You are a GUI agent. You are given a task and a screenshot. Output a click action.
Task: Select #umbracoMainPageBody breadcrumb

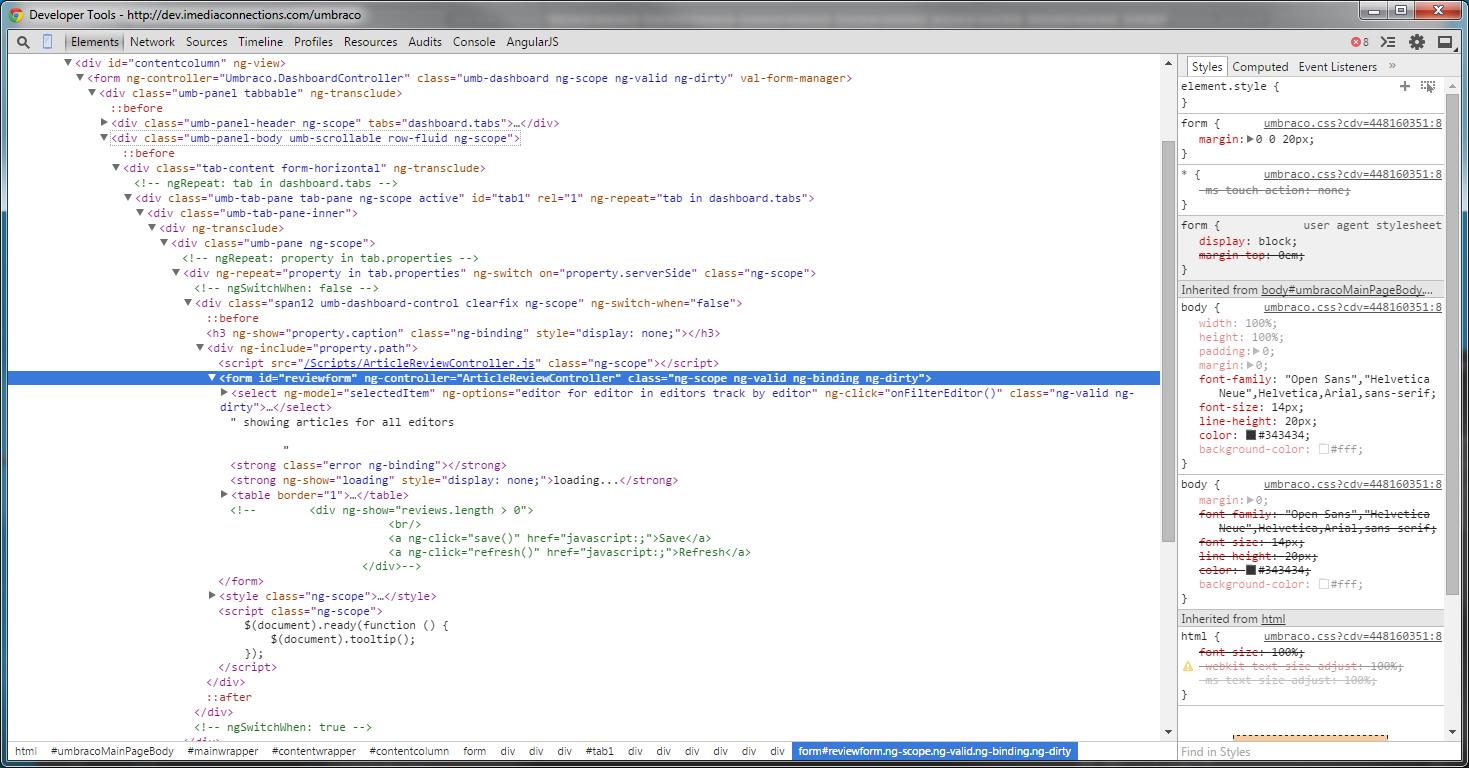[112, 751]
